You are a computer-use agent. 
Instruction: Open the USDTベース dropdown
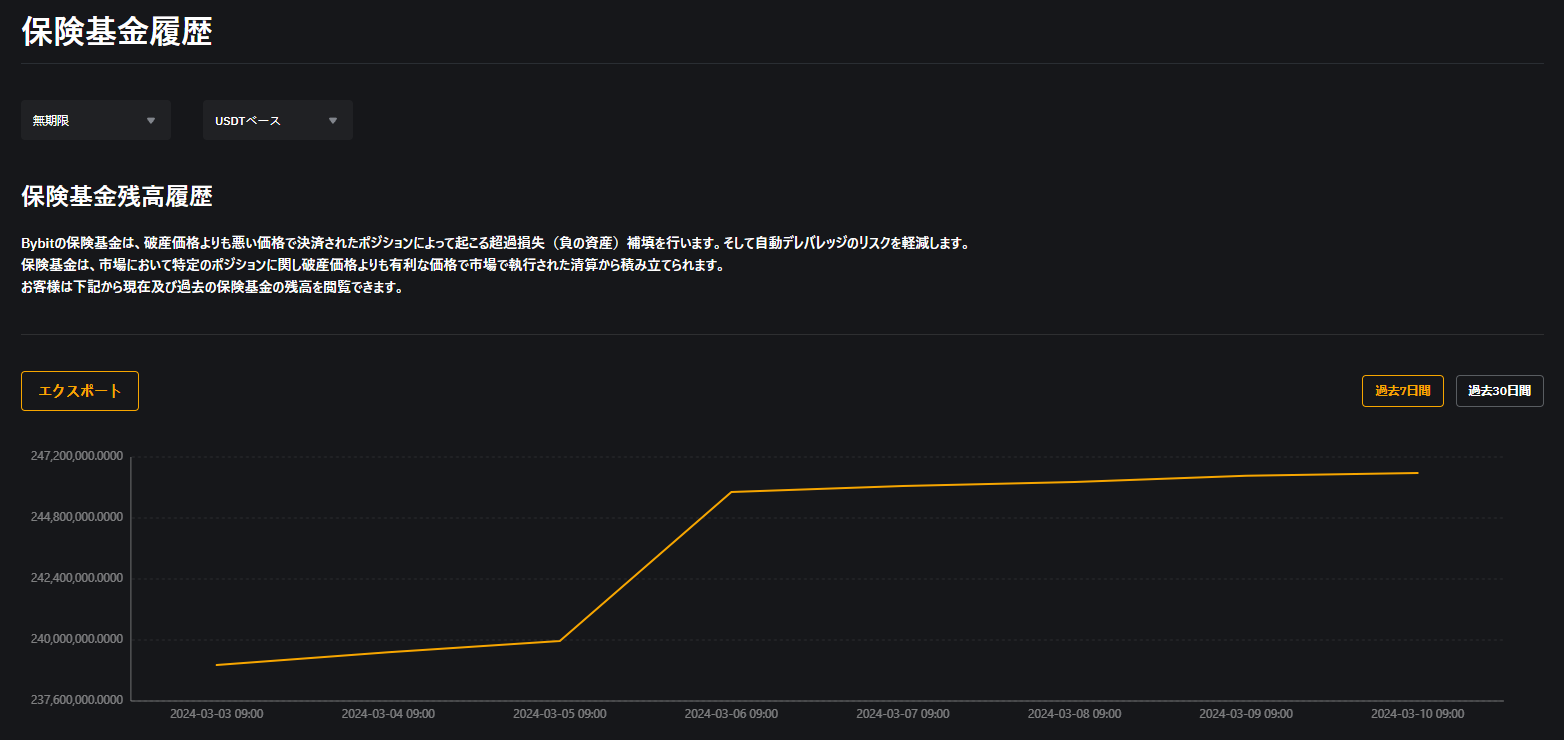click(278, 120)
